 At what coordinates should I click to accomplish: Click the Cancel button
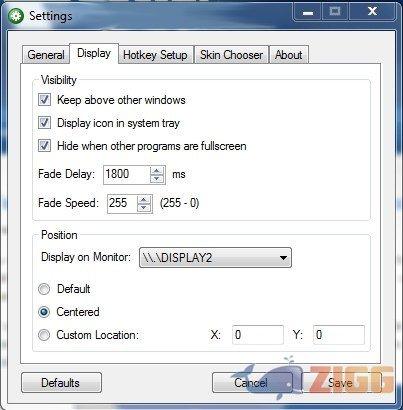coord(252,383)
